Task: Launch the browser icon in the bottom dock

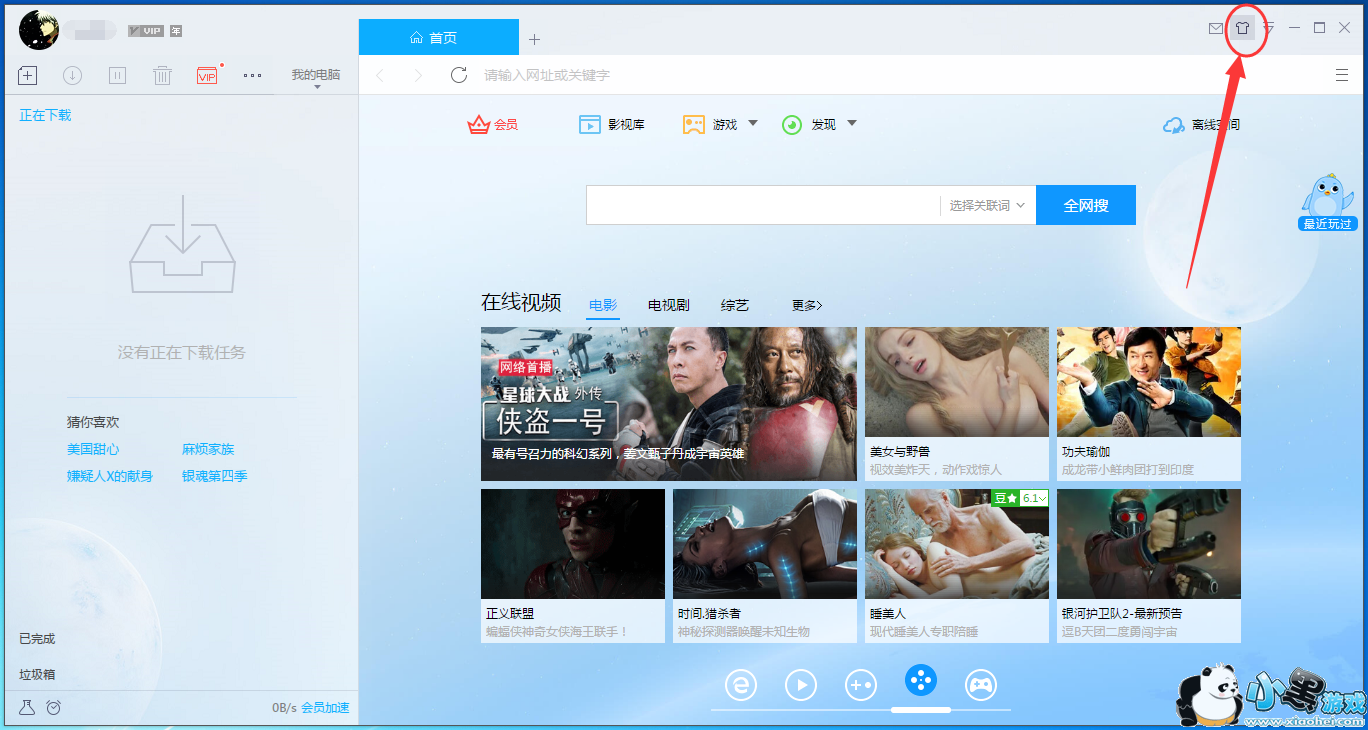Action: (x=741, y=684)
